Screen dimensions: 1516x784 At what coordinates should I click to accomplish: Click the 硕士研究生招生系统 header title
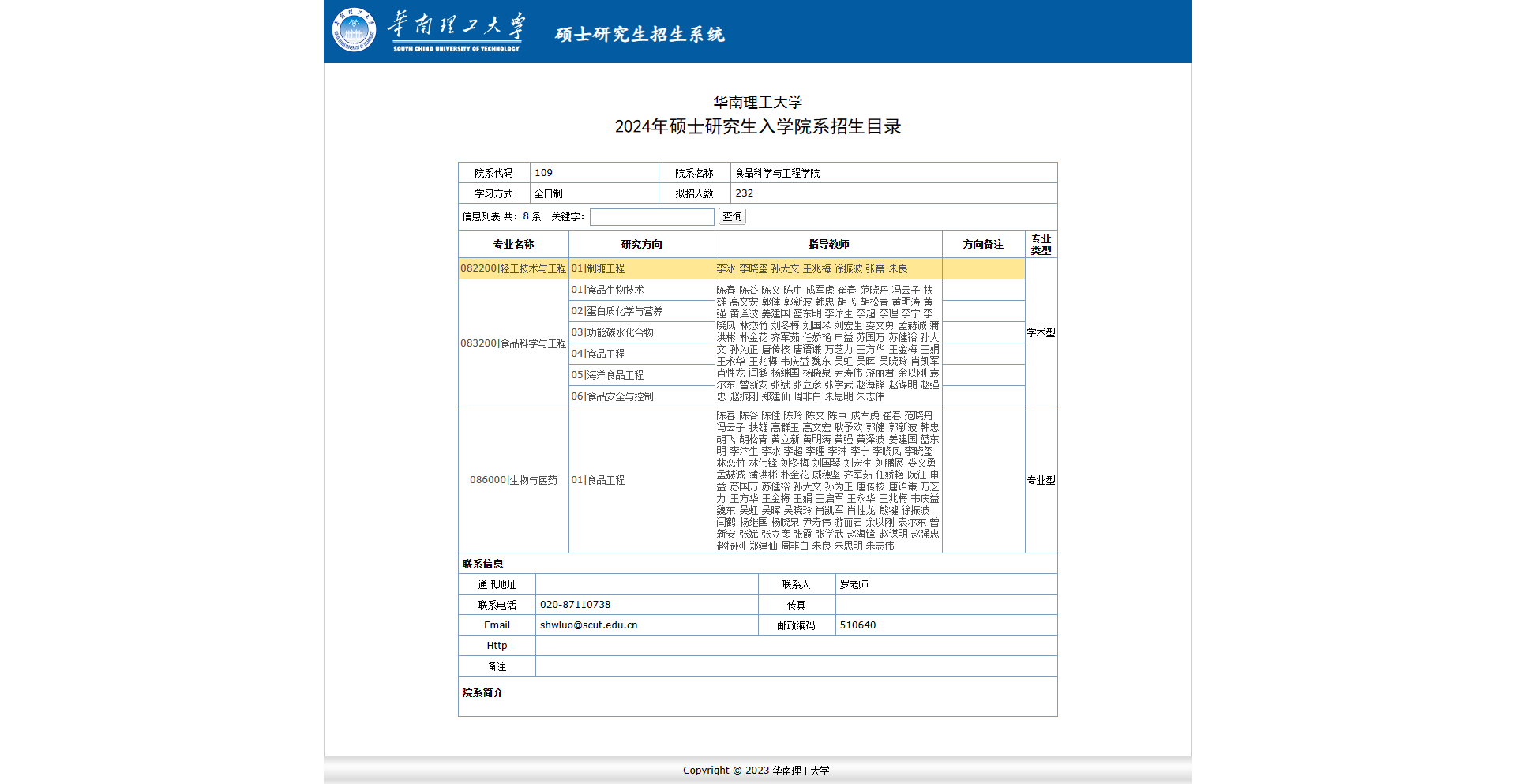pos(640,35)
